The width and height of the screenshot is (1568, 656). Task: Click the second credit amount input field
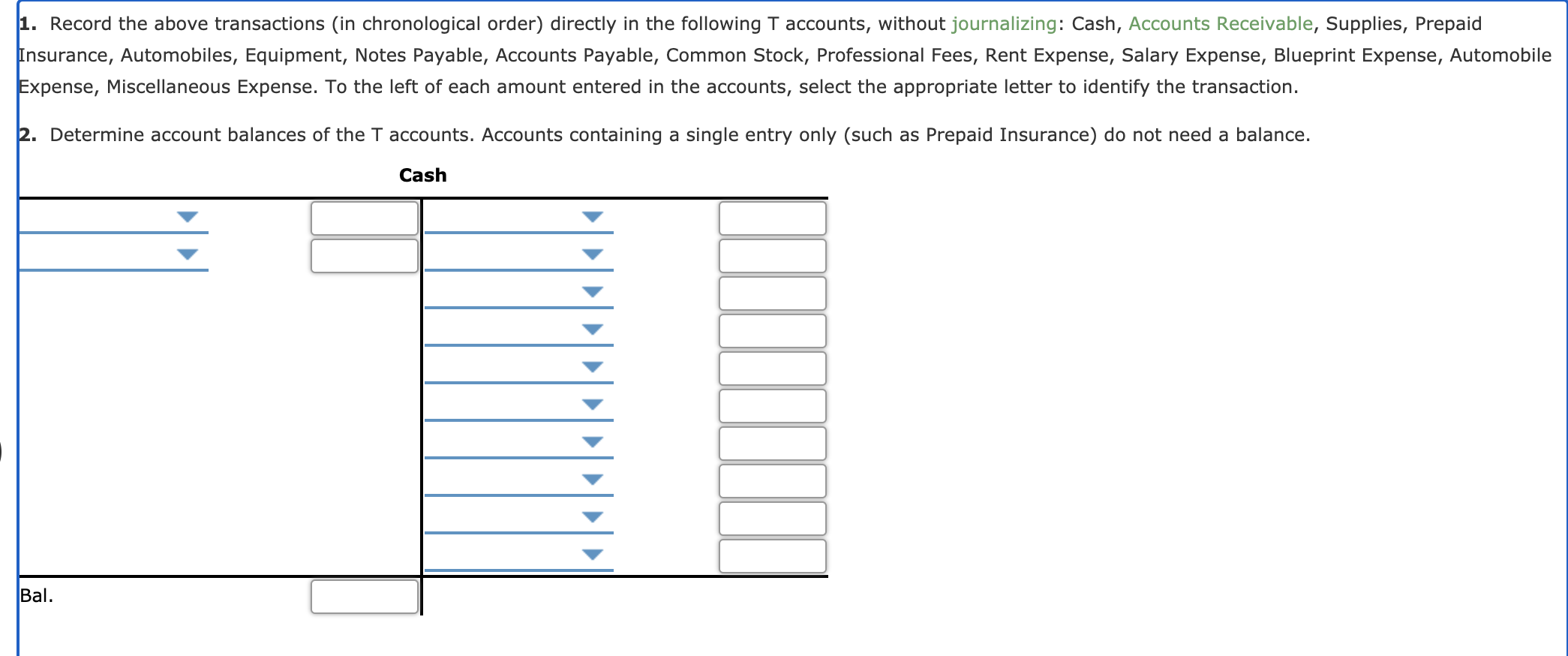[x=773, y=256]
